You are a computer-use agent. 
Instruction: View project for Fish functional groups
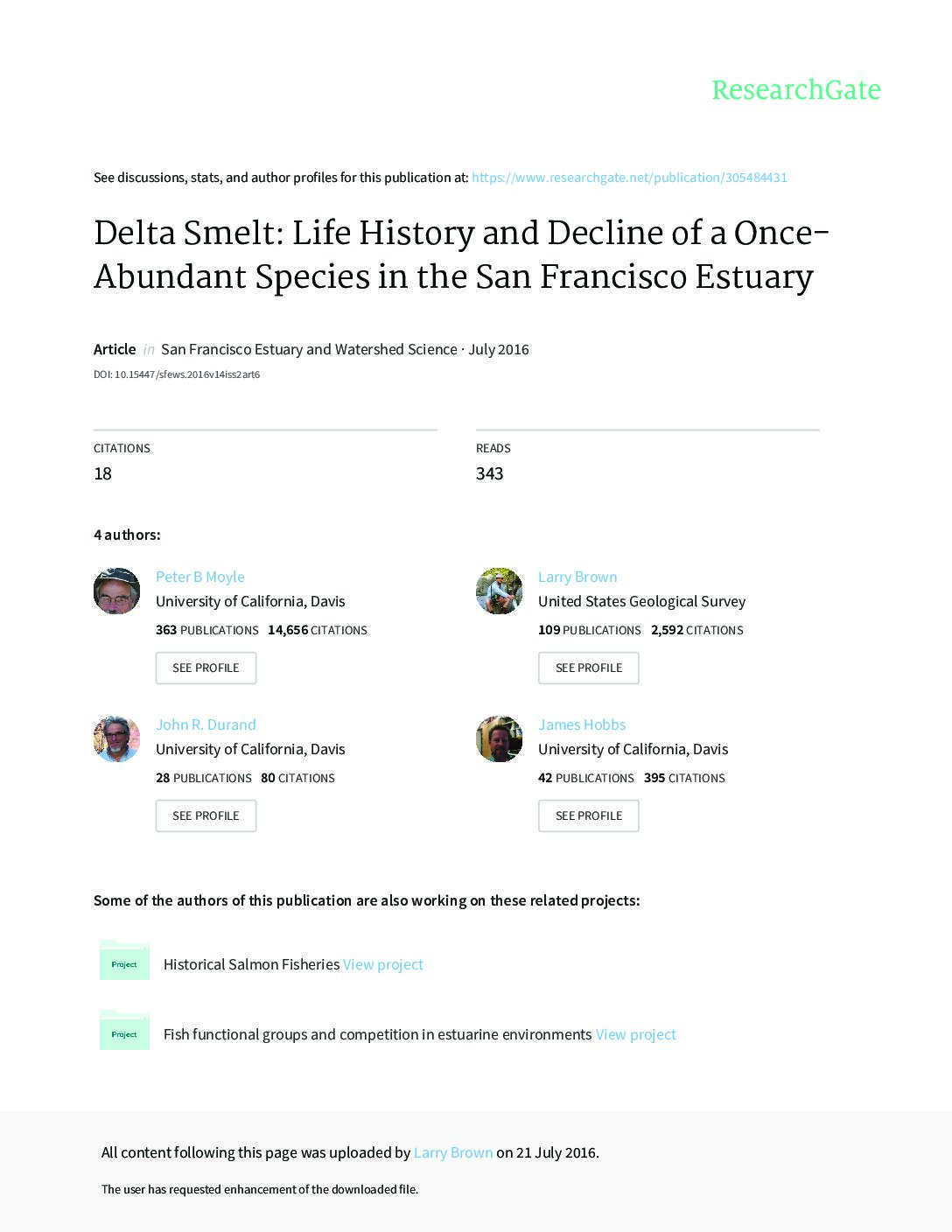click(x=636, y=1034)
